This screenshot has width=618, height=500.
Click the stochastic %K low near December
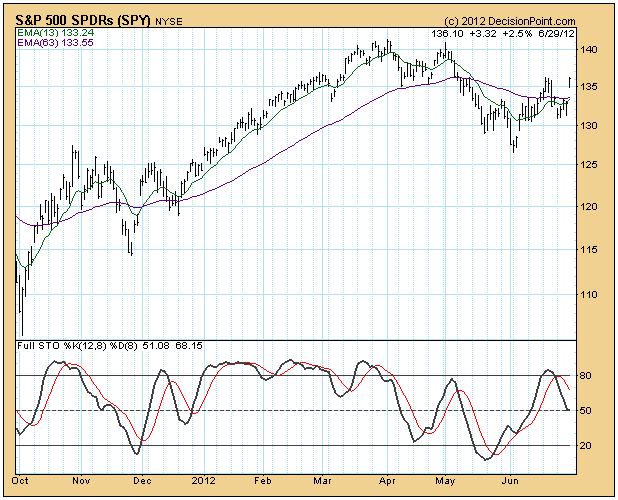tap(137, 453)
